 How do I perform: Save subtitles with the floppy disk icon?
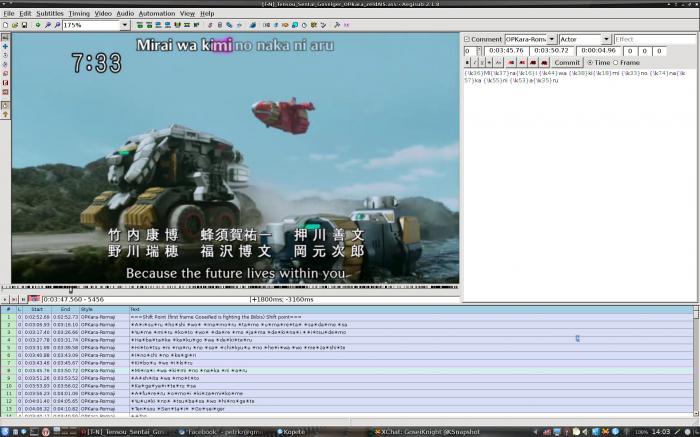(24, 25)
